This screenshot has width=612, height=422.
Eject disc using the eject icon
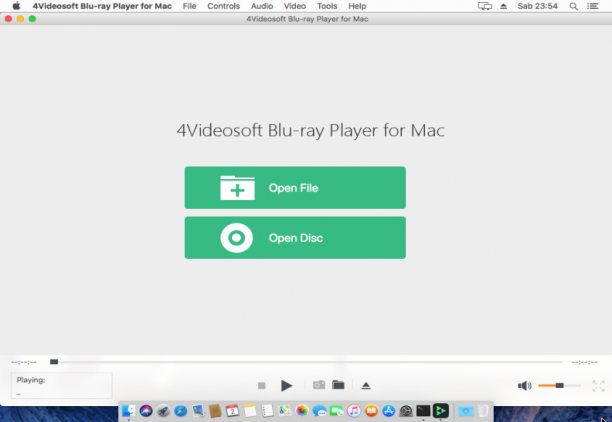click(366, 386)
